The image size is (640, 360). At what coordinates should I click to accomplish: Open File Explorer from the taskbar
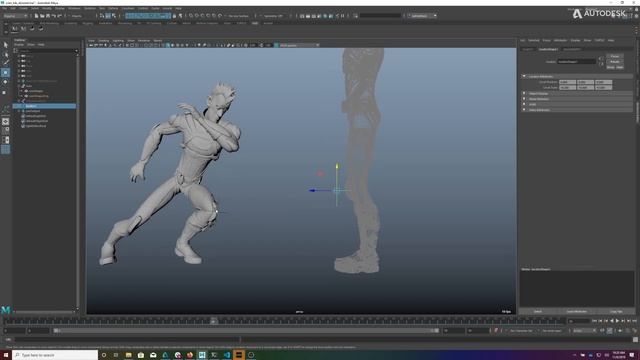tap(129, 355)
